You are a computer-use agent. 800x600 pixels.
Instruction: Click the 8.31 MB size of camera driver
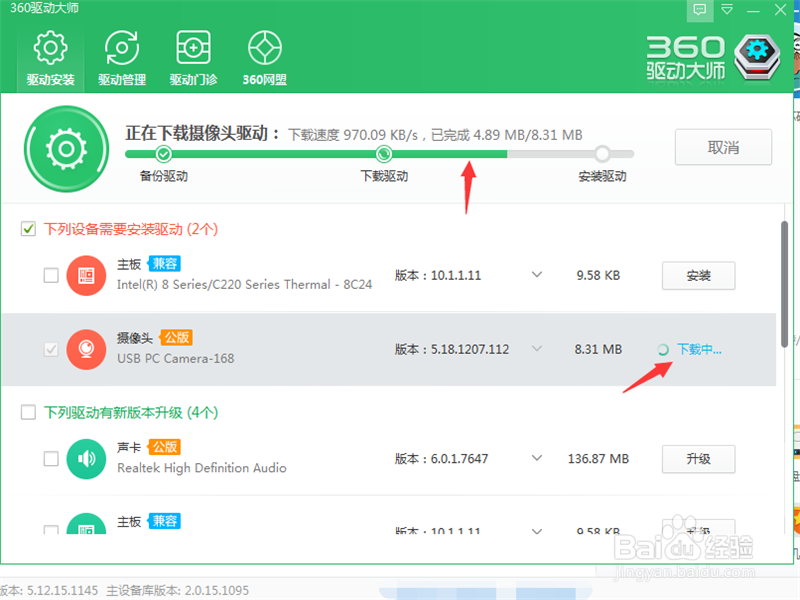pos(598,349)
